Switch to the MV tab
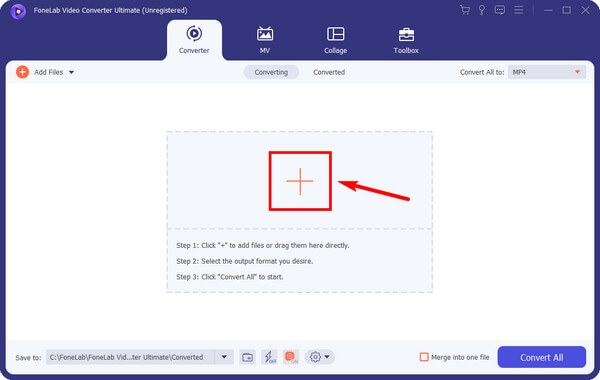This screenshot has height=380, width=600. [x=265, y=40]
